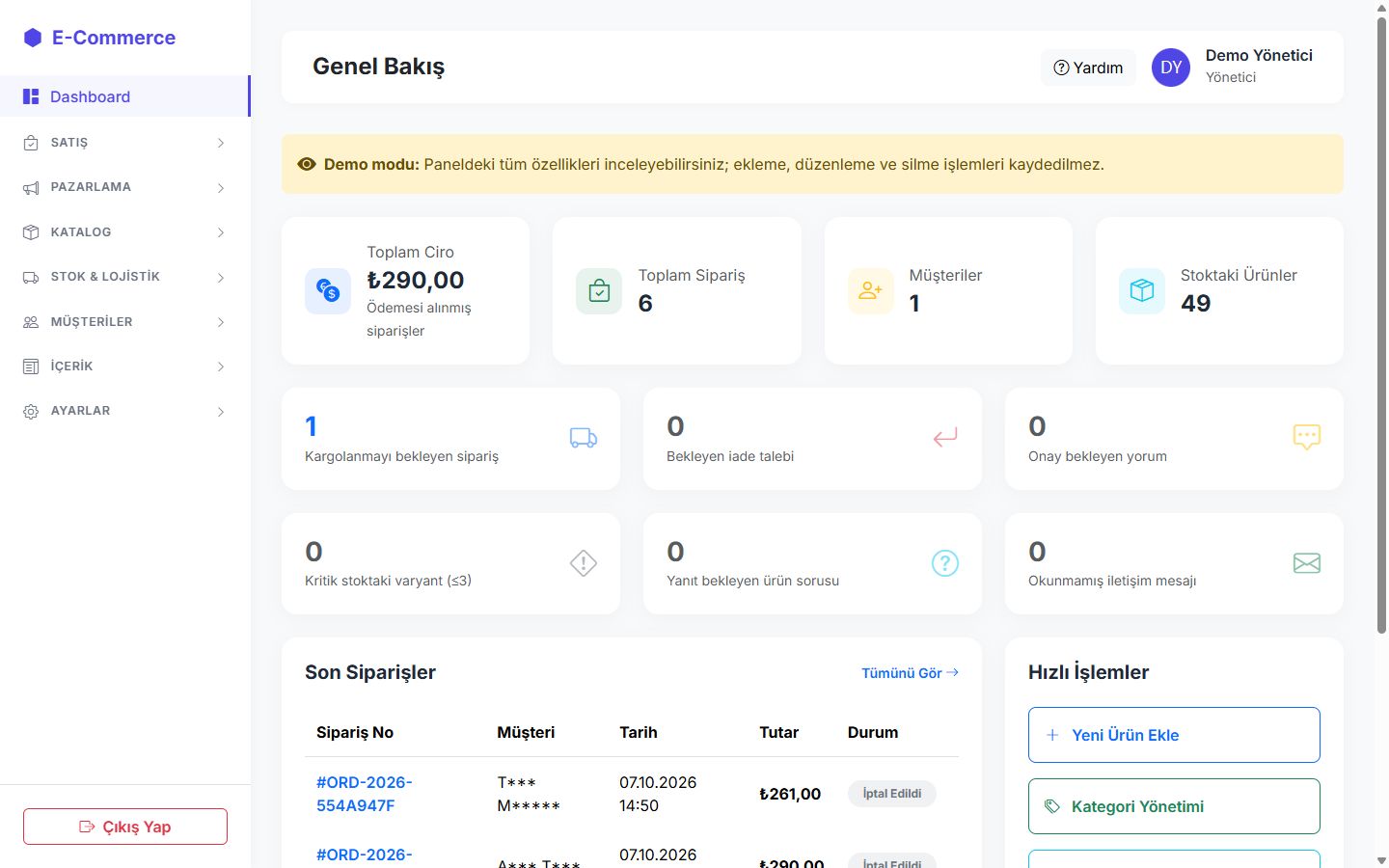The height and width of the screenshot is (868, 1389).
Task: Click the MÜŞTERİLER people icon
Action: (31, 322)
